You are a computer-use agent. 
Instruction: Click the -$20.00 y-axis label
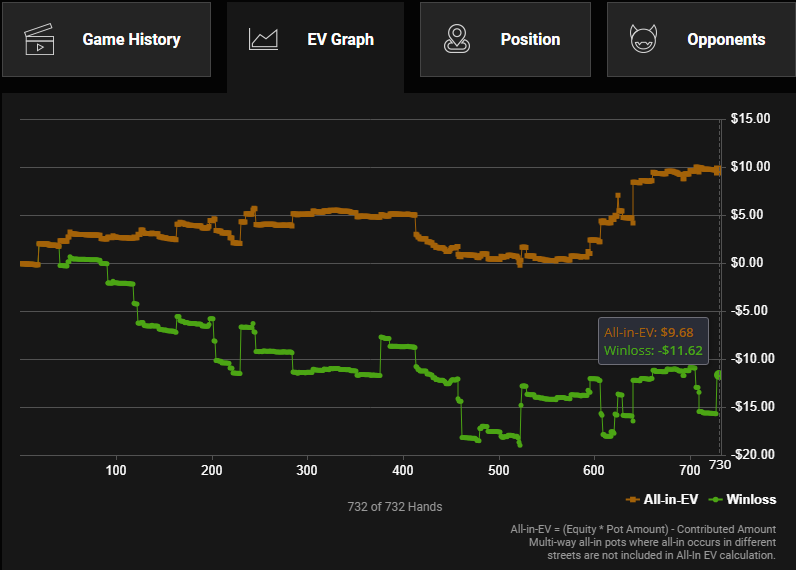tap(752, 454)
